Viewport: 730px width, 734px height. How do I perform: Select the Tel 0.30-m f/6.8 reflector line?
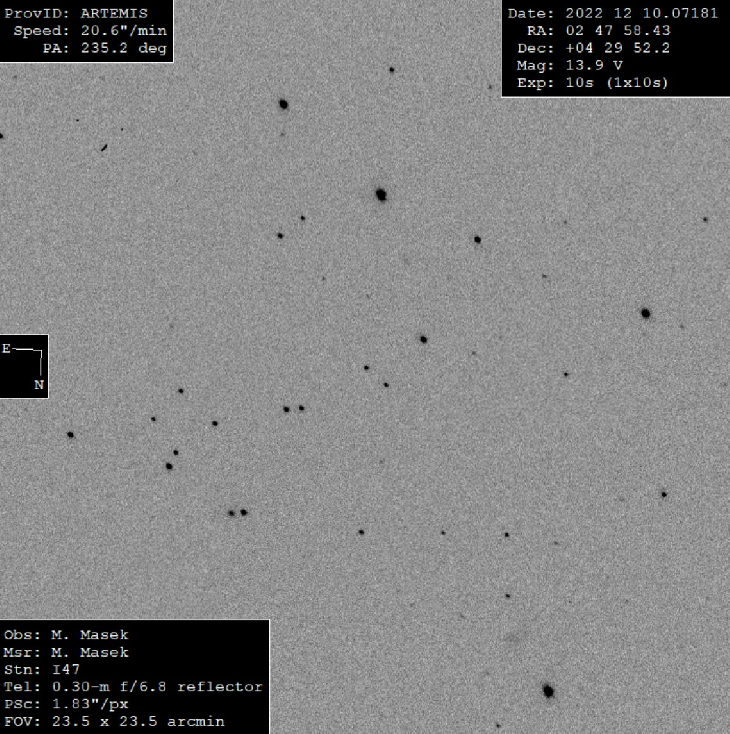point(133,686)
